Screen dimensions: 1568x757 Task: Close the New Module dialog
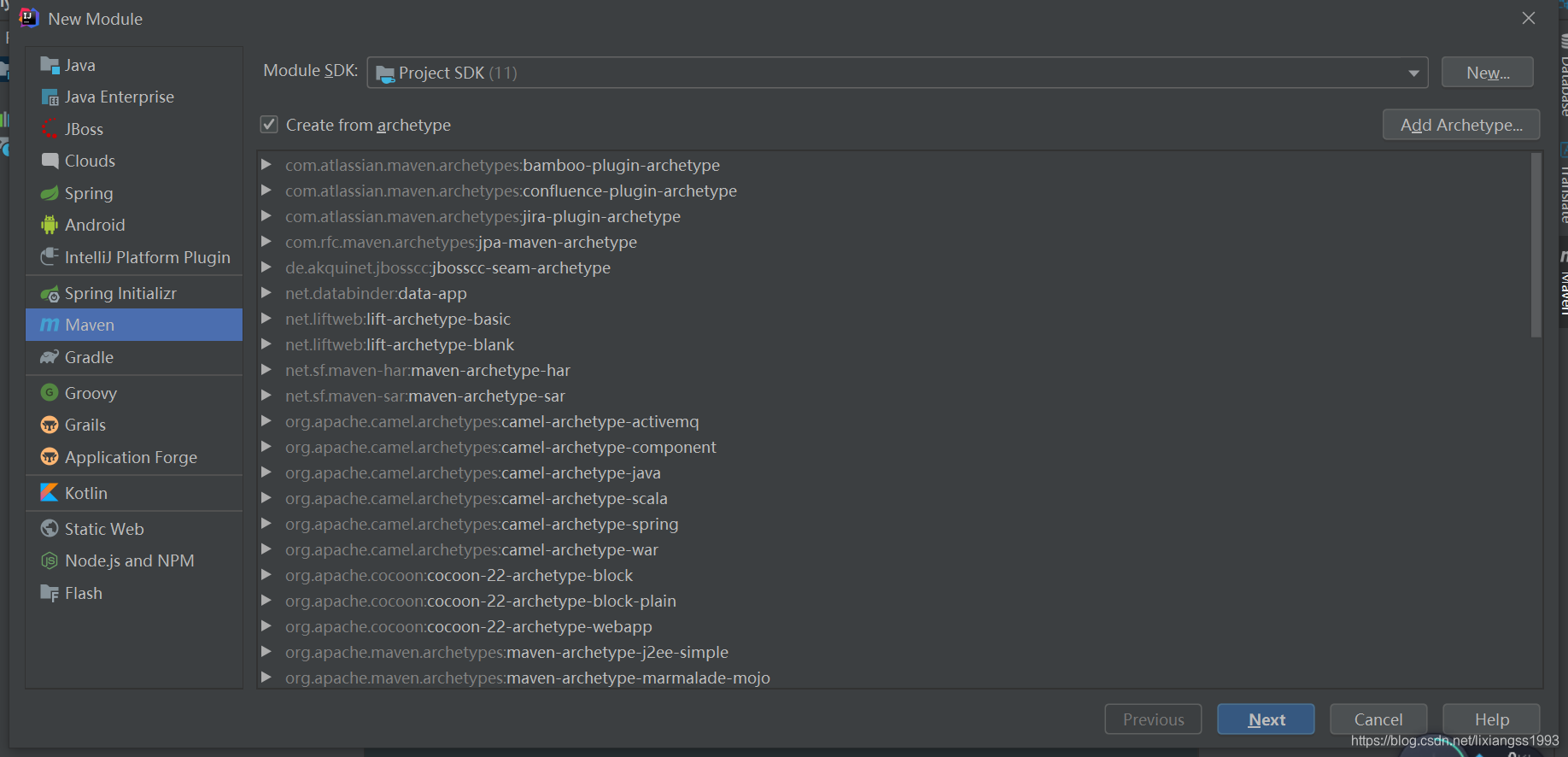[x=1529, y=18]
